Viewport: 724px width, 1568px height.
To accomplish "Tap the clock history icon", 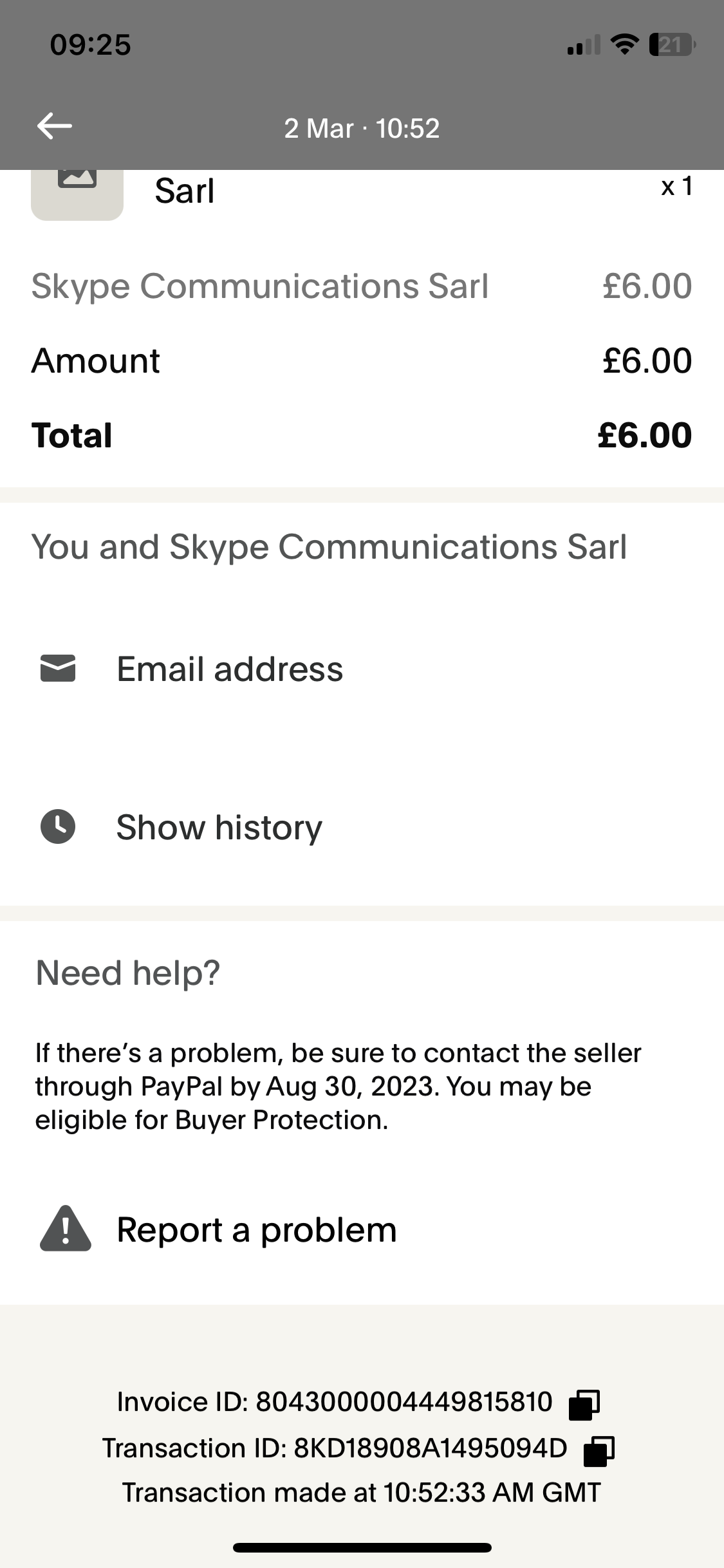I will [x=58, y=826].
